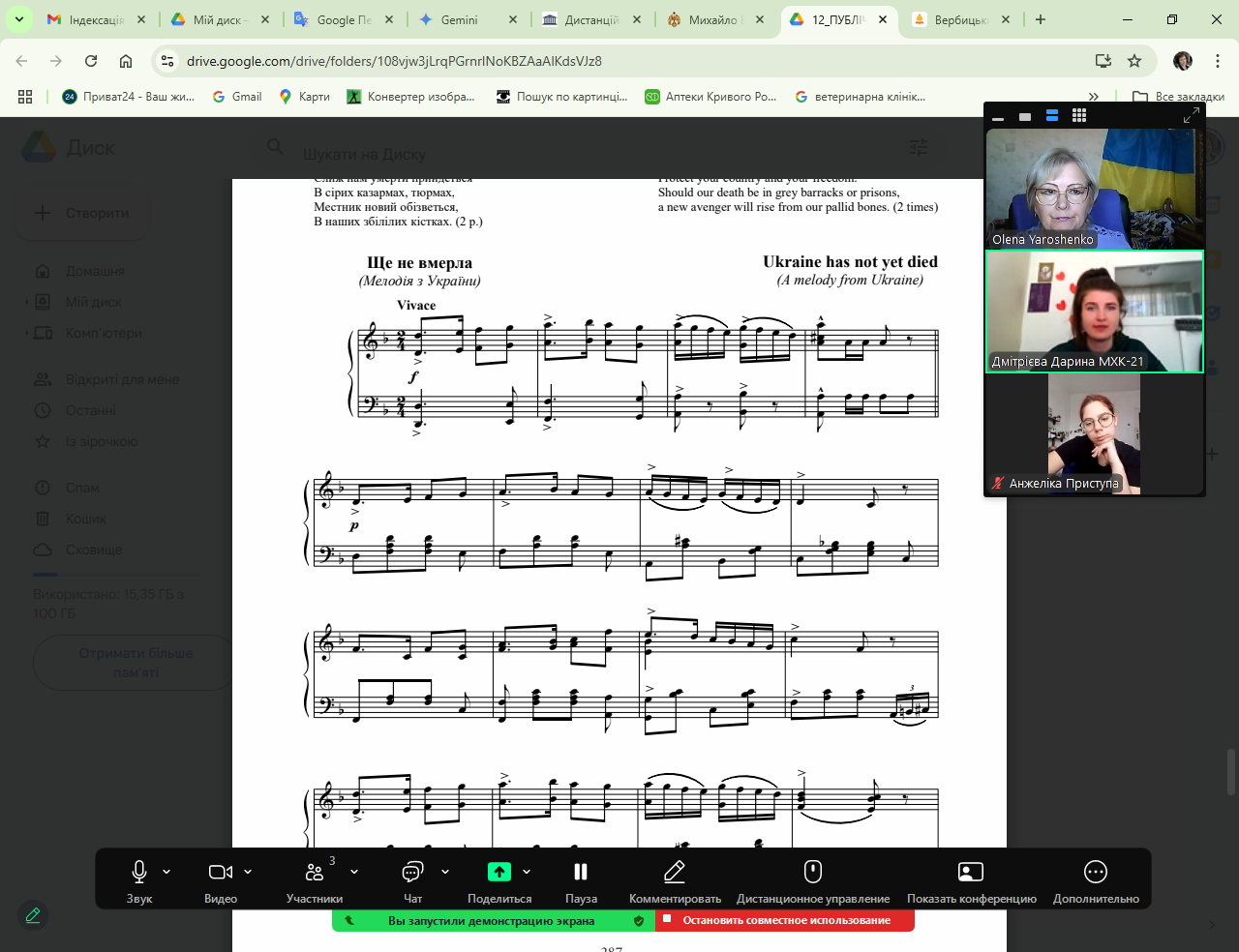Click the Показать конференцию icon
Screen dimensions: 1239x952
pos(971,872)
